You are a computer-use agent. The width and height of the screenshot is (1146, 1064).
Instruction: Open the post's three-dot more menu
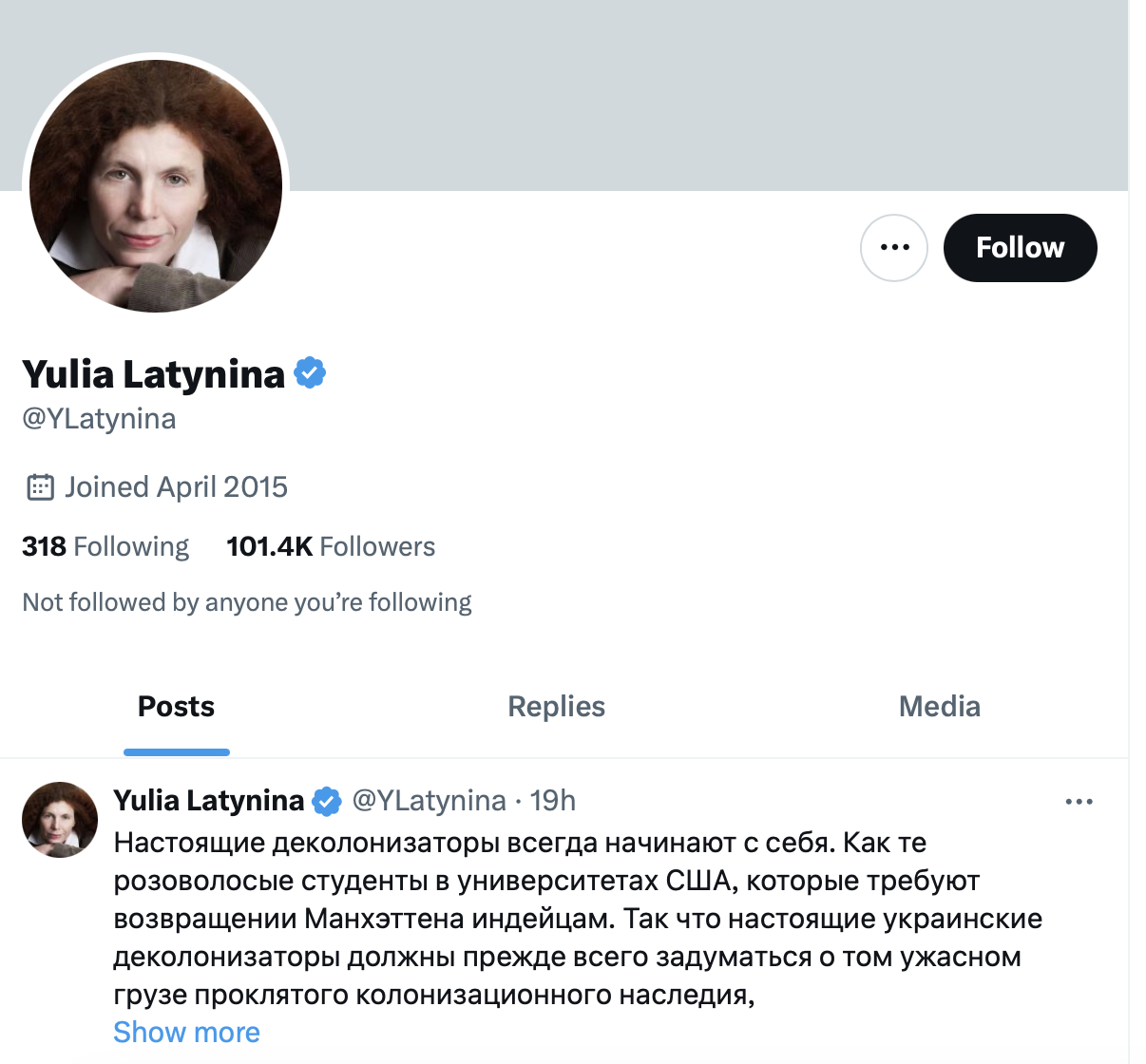pyautogui.click(x=1079, y=802)
